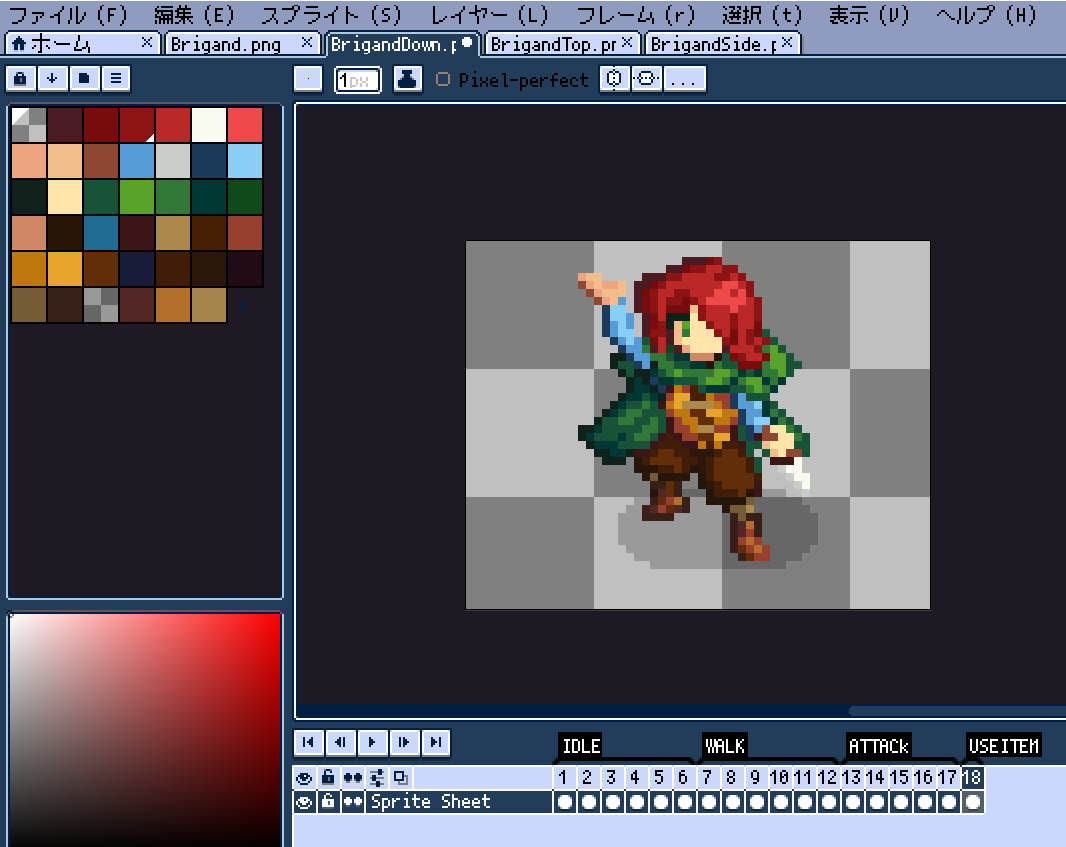Image resolution: width=1066 pixels, height=847 pixels.
Task: Open timeline settings icon in header
Action: 377,778
